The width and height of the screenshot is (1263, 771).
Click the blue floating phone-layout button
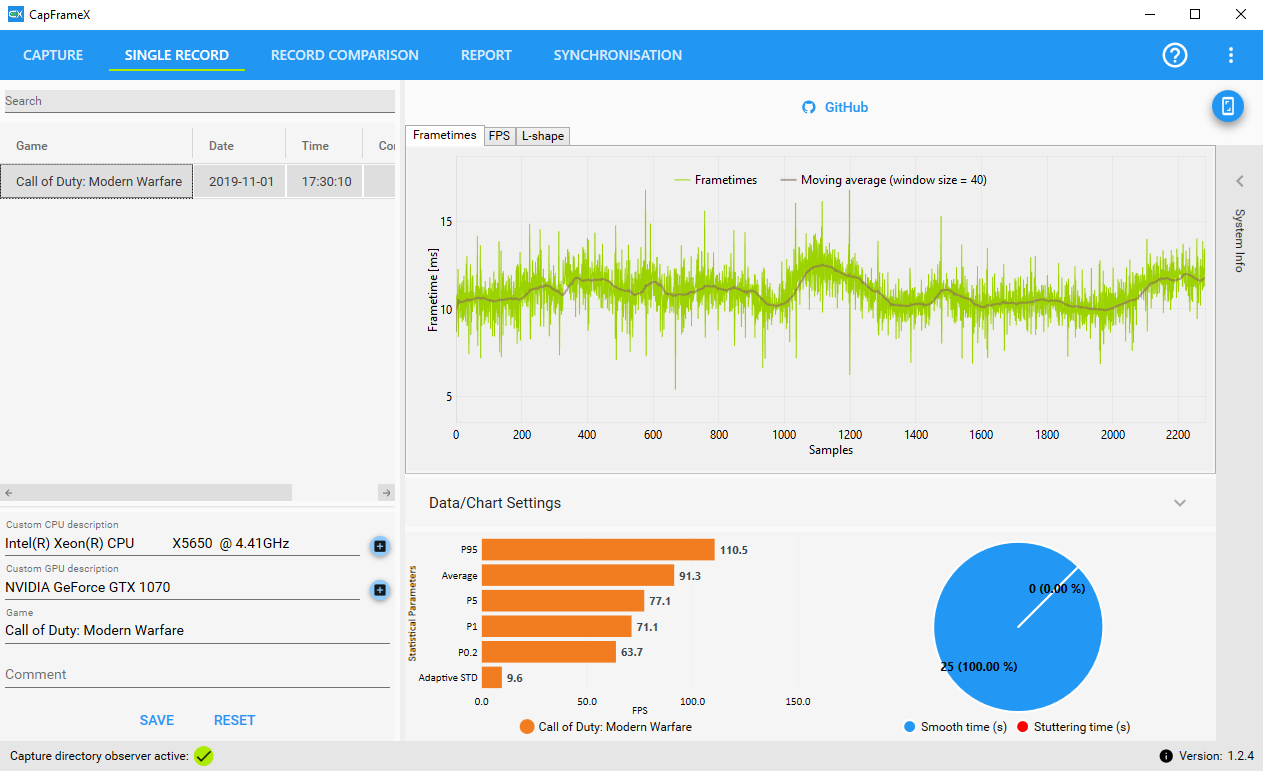[1228, 106]
